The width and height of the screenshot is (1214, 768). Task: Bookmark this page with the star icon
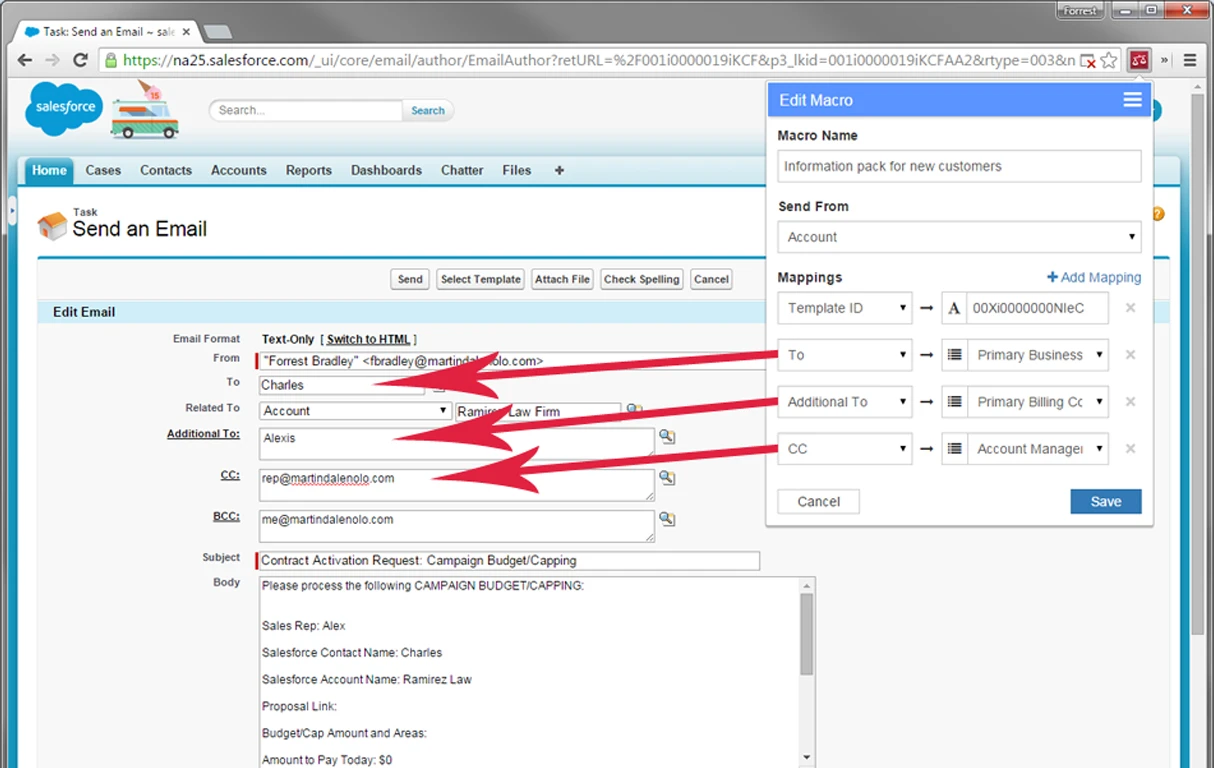pyautogui.click(x=1108, y=60)
